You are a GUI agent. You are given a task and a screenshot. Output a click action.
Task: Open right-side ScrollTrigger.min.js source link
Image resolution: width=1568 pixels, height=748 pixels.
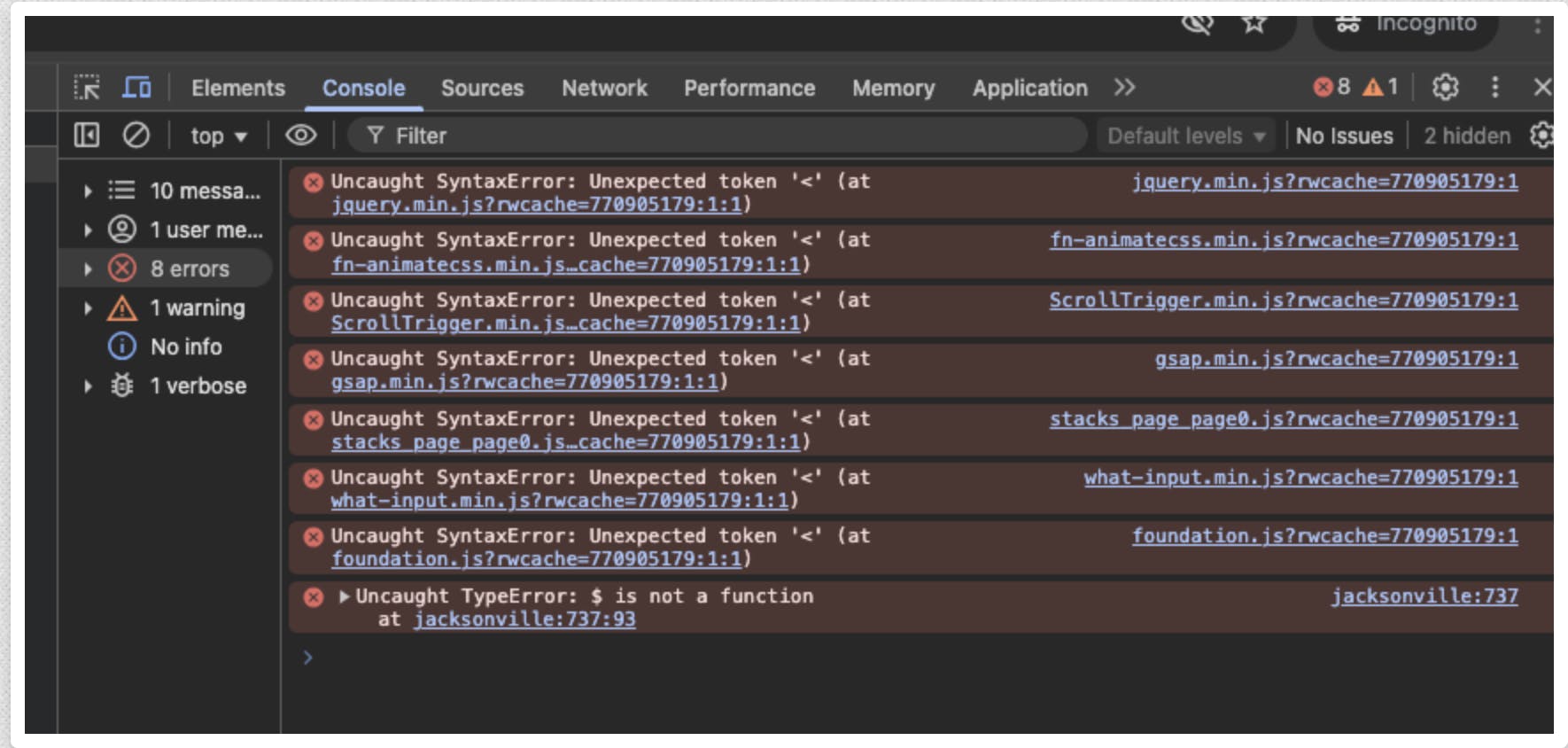click(x=1284, y=300)
